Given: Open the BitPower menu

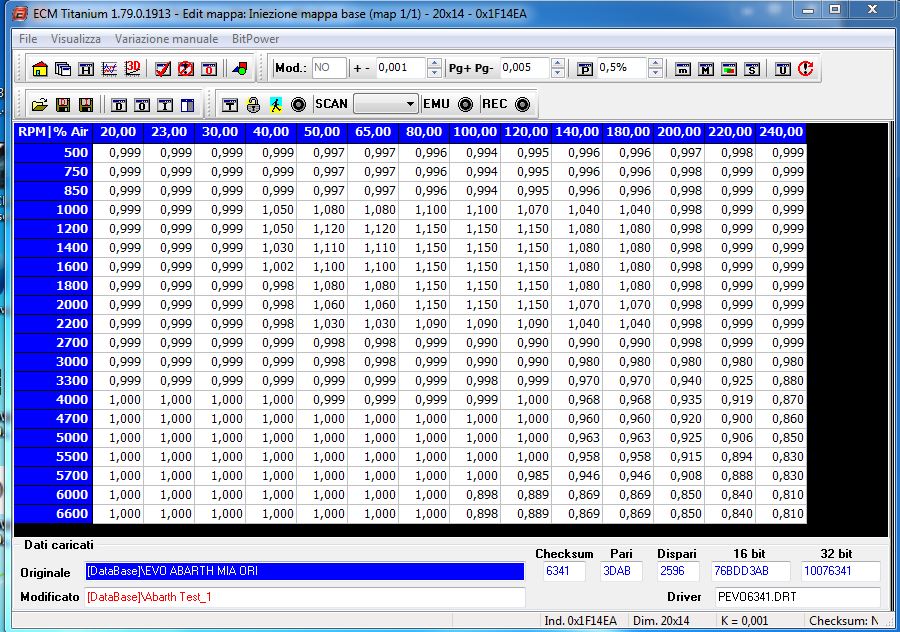Looking at the screenshot, I should [x=255, y=39].
